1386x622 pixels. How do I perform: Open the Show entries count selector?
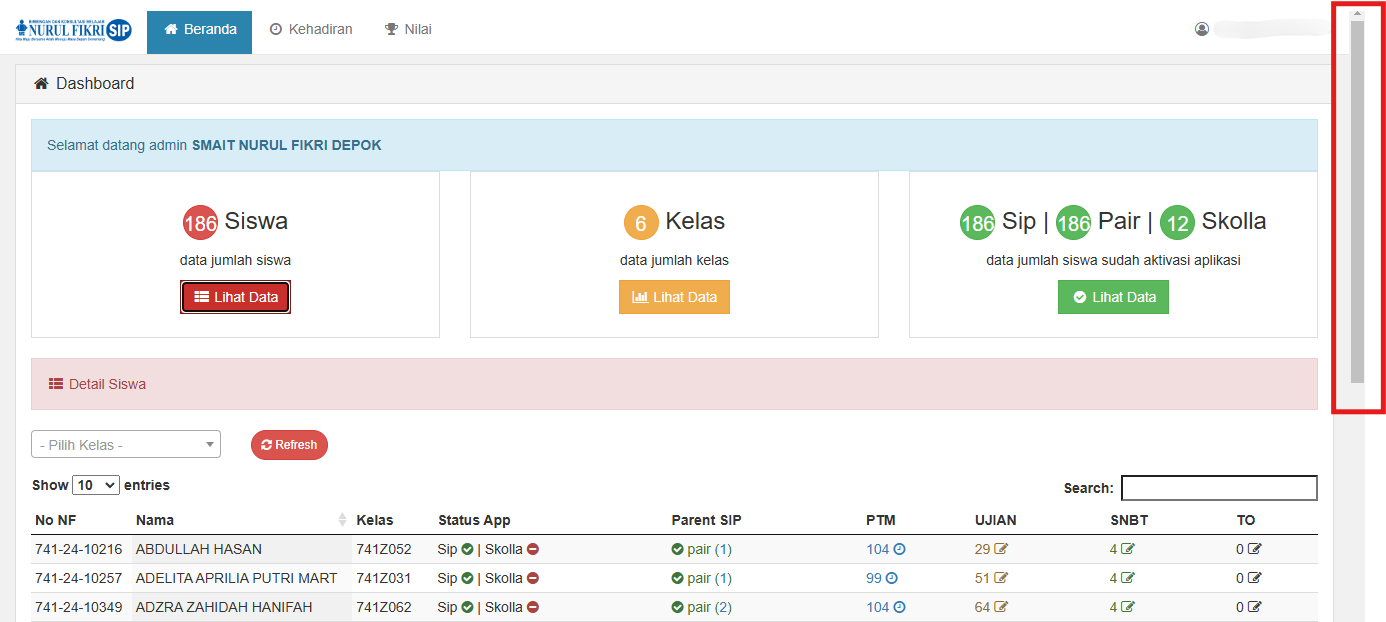pos(96,485)
